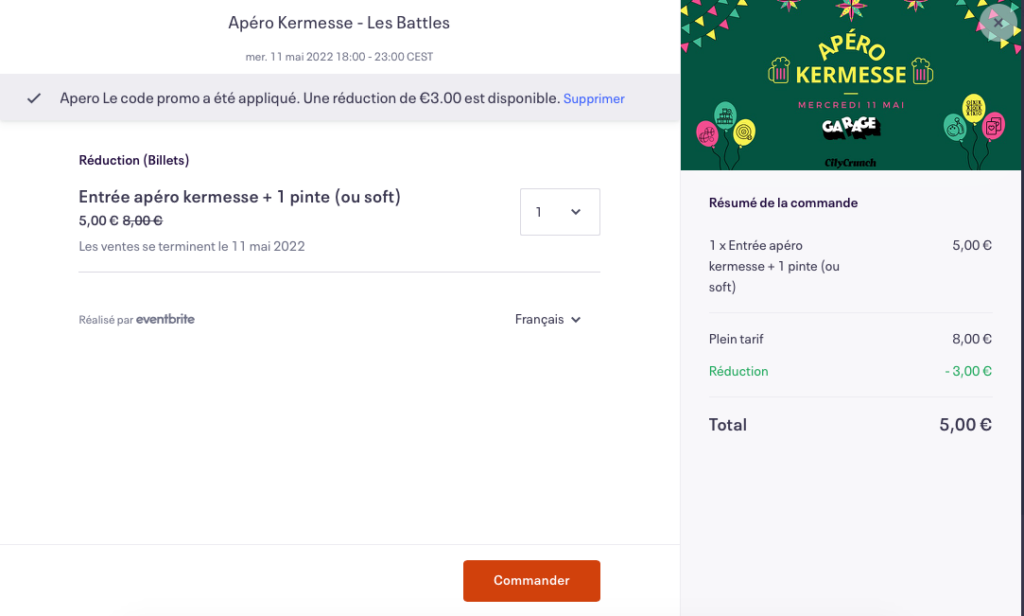Image resolution: width=1024 pixels, height=616 pixels.
Task: Click the Garage logo on banner
Action: 850,126
